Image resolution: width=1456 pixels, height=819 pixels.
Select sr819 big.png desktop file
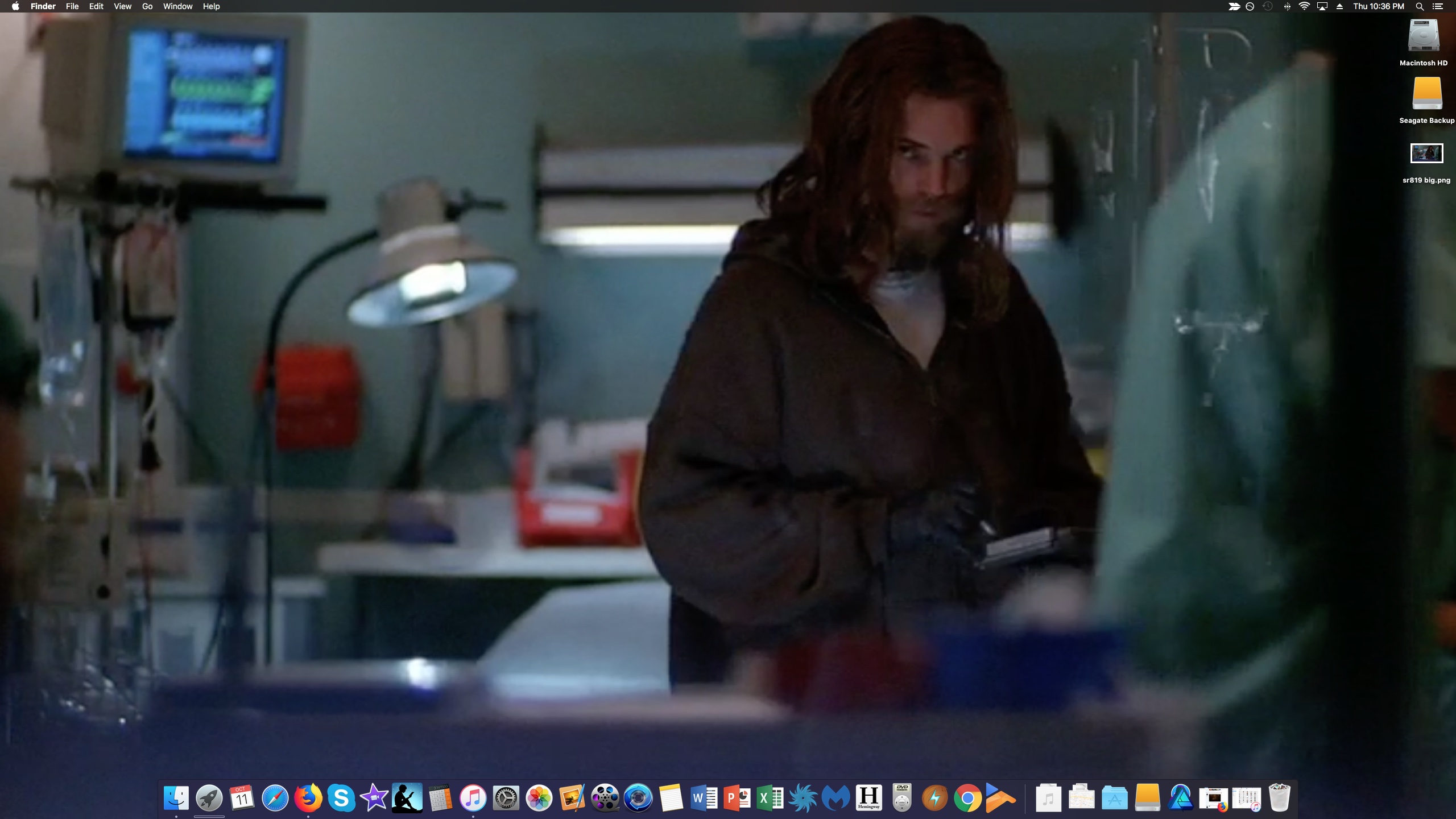click(1426, 164)
